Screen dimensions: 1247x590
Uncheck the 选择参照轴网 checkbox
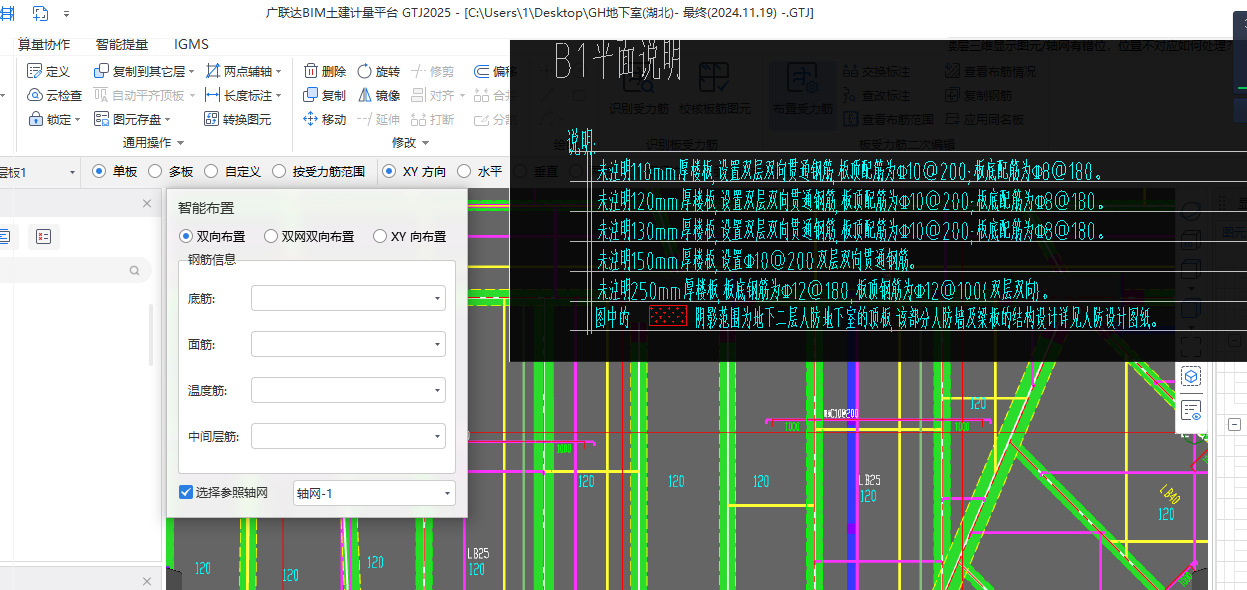click(x=186, y=492)
